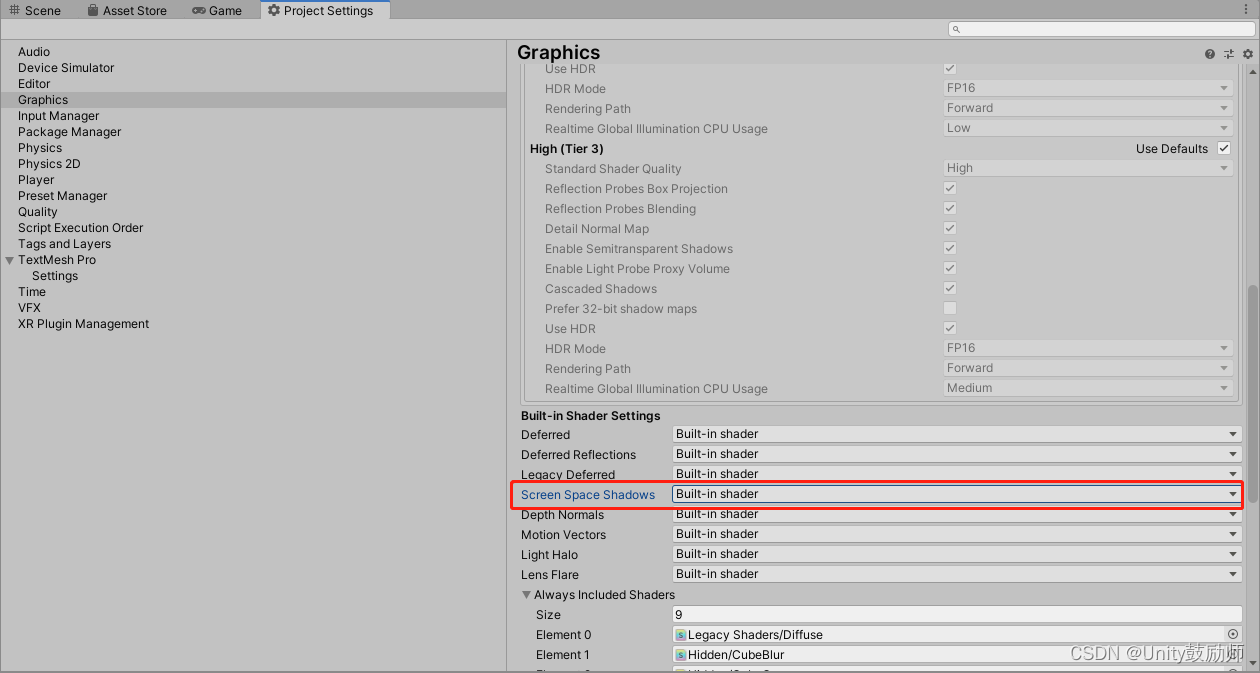Toggle Enable Light Probe Proxy Volume checkbox
1260x673 pixels.
[950, 268]
